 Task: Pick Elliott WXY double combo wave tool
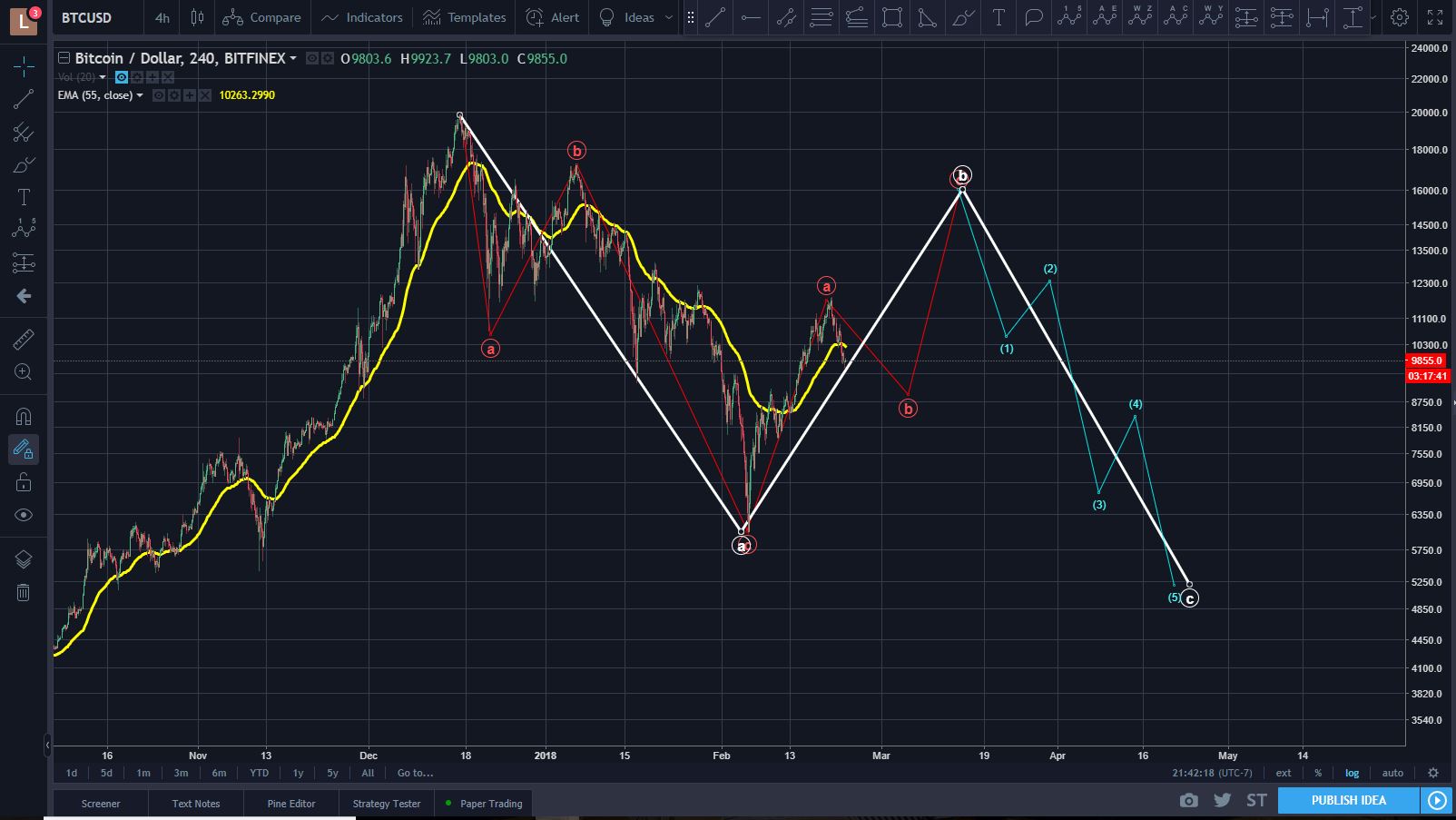(1211, 17)
